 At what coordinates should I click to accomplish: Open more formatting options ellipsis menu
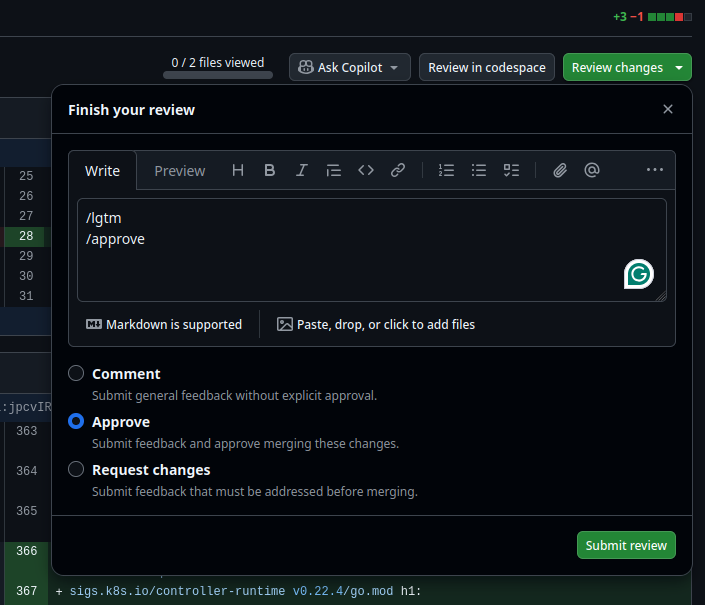pyautogui.click(x=655, y=170)
